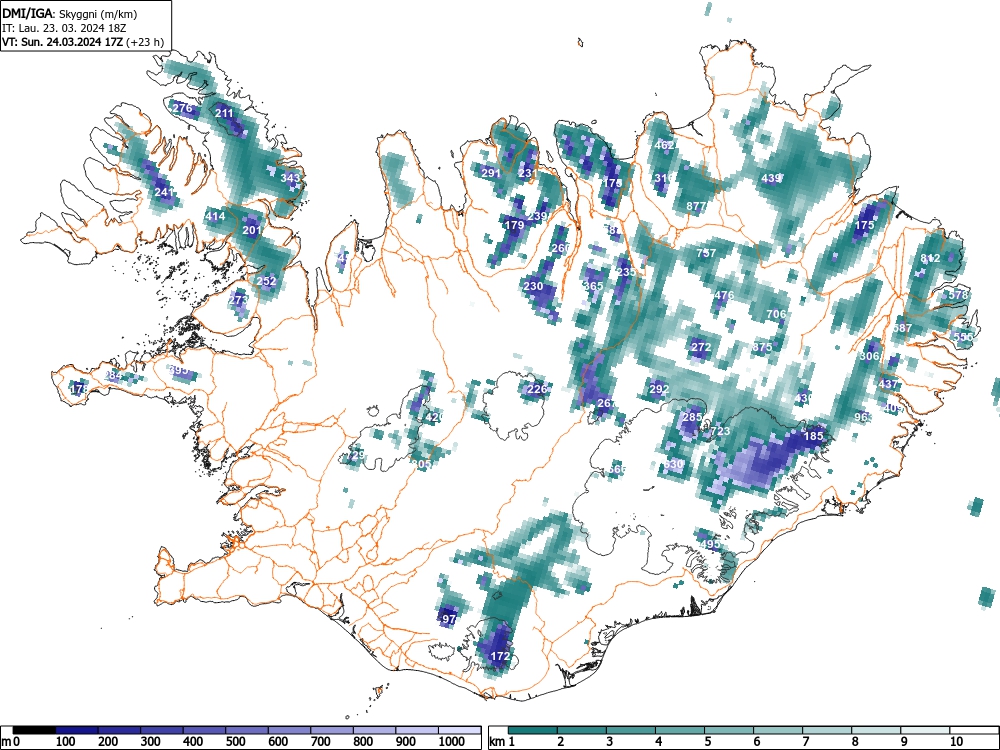Click the visibility value 291
The width and height of the screenshot is (1000, 750).
(x=491, y=173)
